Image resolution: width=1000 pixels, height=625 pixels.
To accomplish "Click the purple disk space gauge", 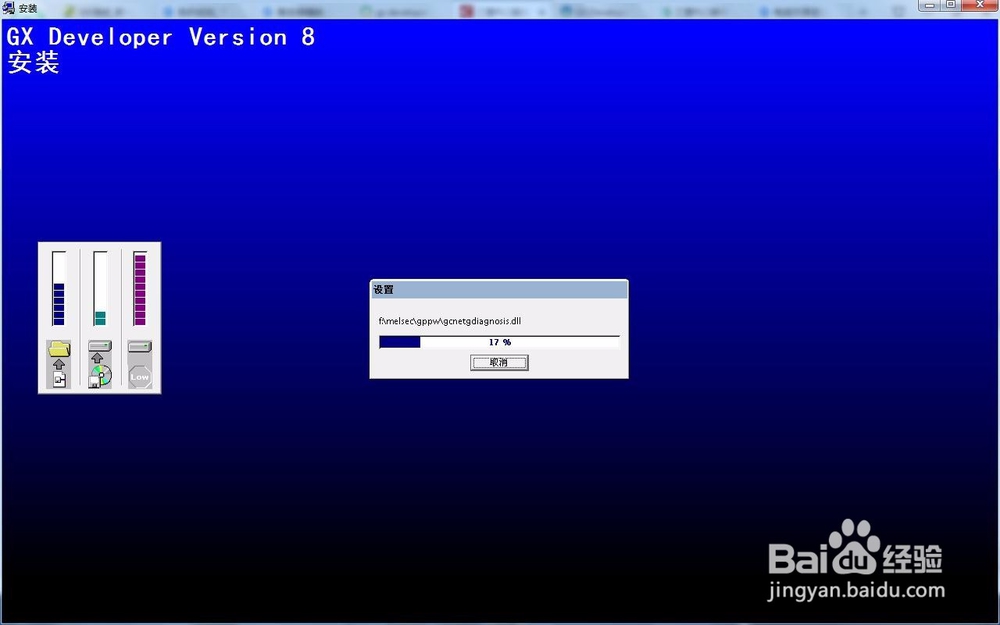I will click(x=140, y=288).
